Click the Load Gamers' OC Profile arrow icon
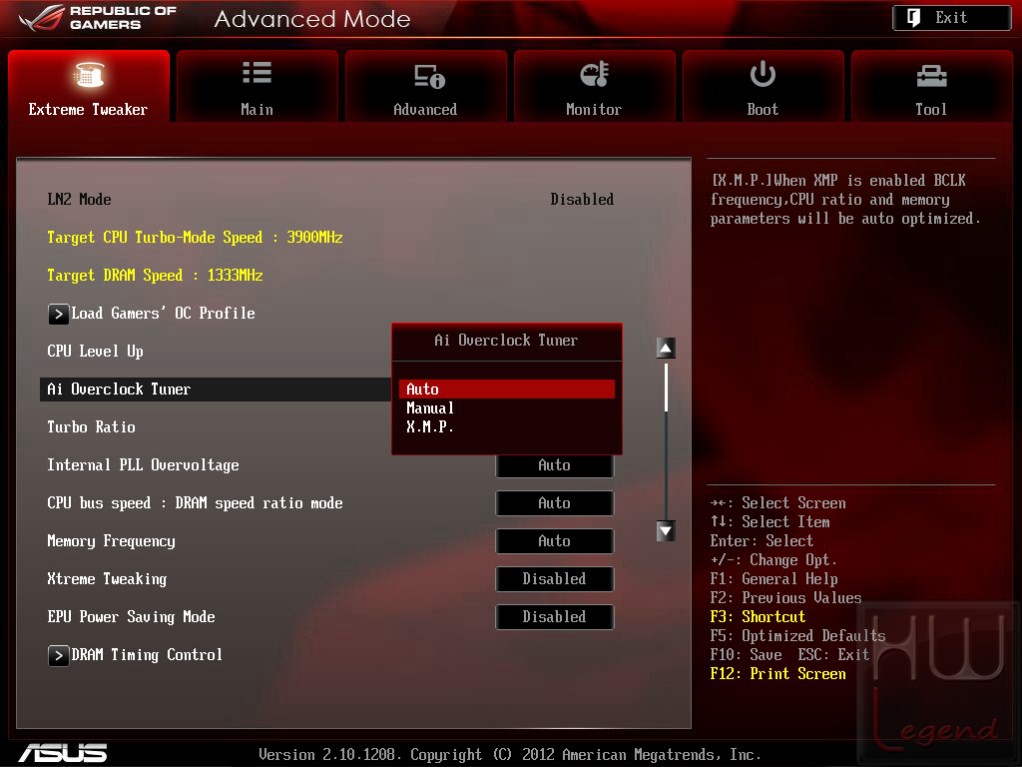The image size is (1022, 767). pos(58,314)
